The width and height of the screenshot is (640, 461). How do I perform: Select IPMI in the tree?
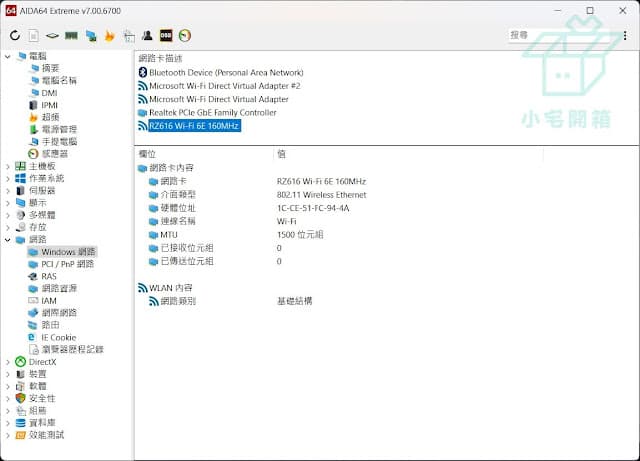(x=50, y=105)
